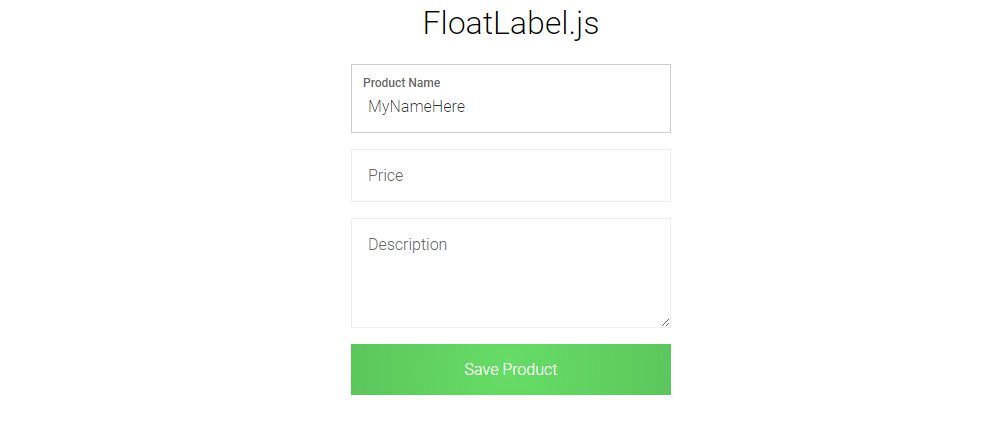Click the green Save Product button's right edge
Screen dimensions: 1000x430
(664, 370)
